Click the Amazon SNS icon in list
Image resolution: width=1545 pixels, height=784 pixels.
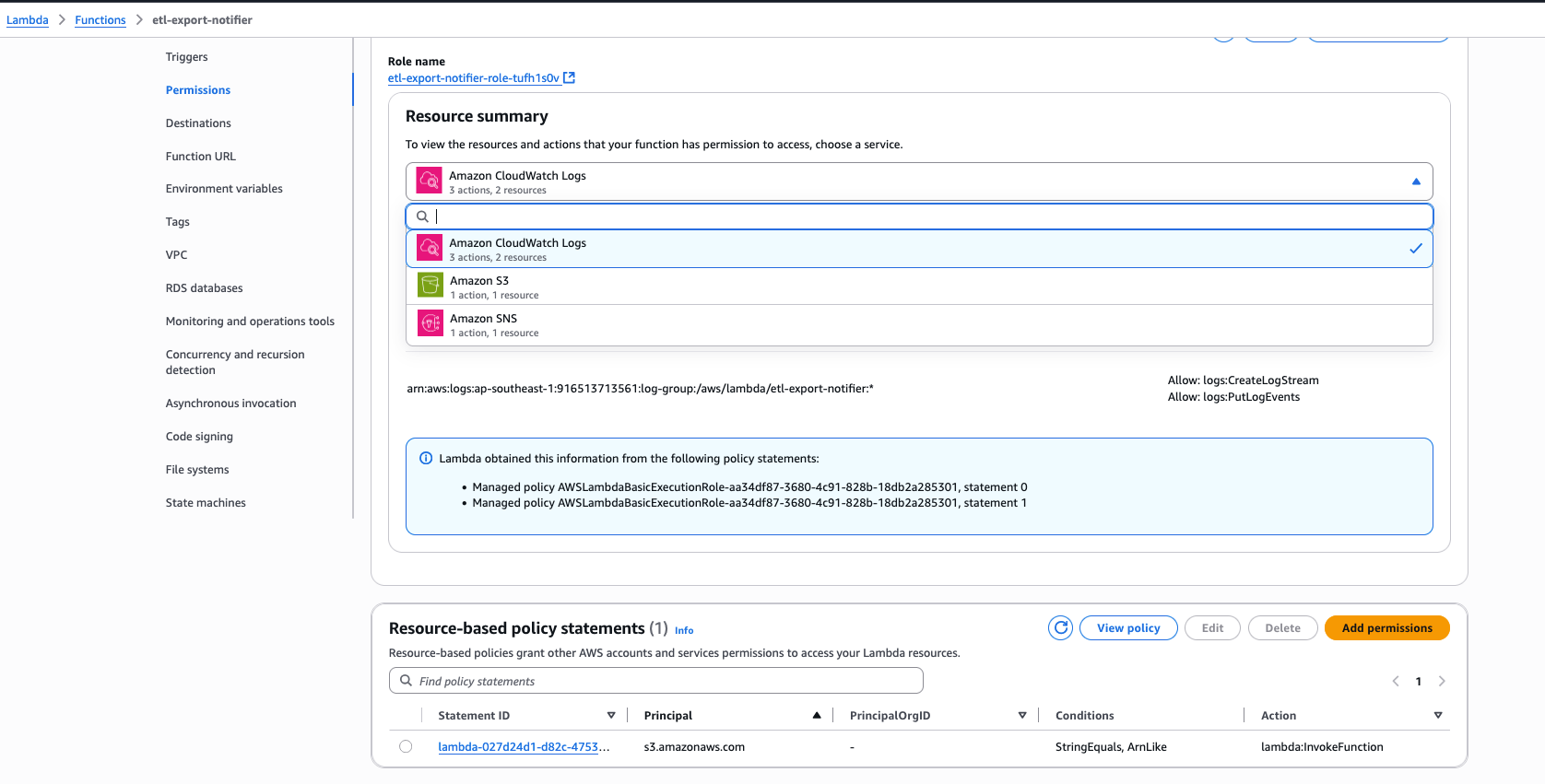coord(430,323)
